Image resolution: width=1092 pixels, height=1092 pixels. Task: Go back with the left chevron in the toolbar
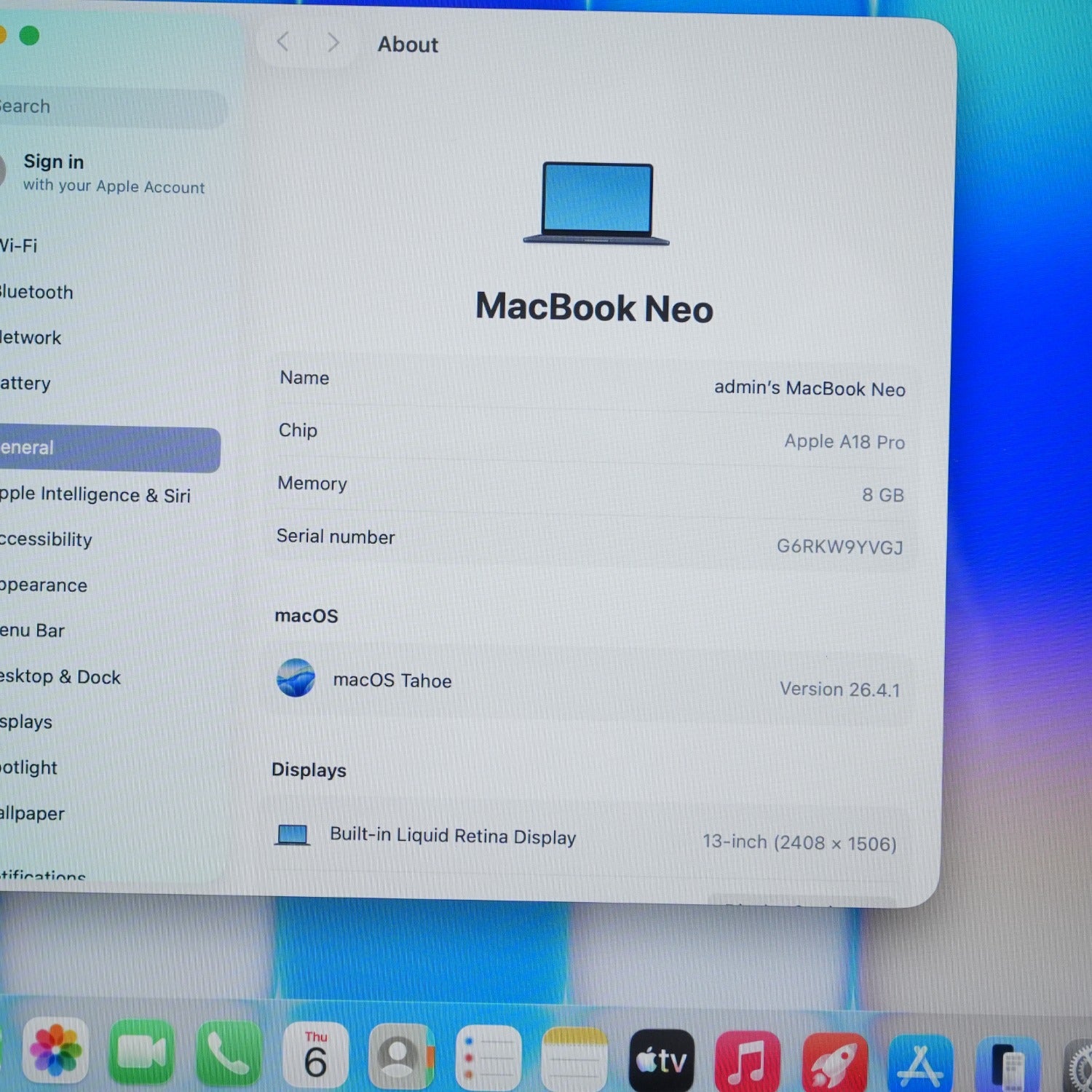tap(283, 42)
